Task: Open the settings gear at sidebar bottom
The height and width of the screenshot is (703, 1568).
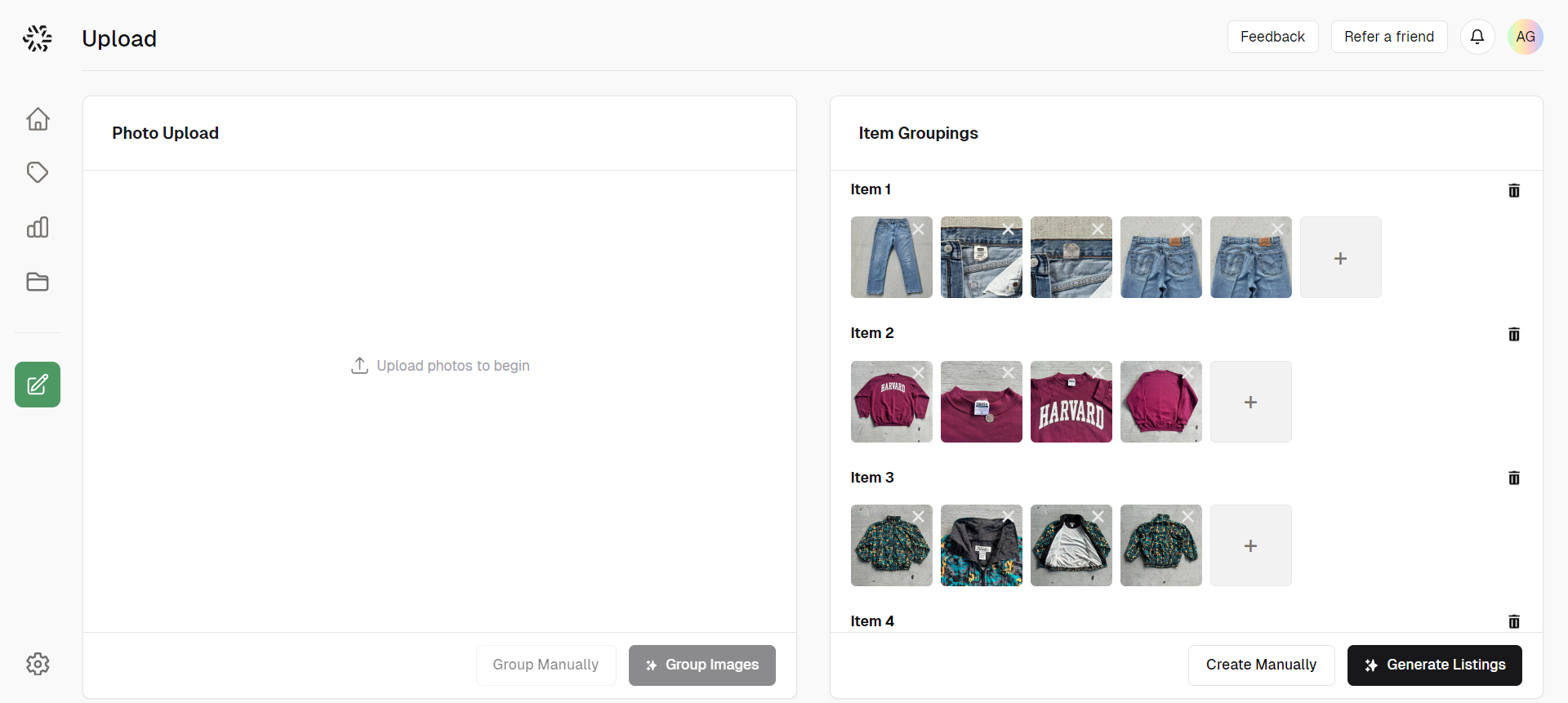Action: pyautogui.click(x=38, y=664)
